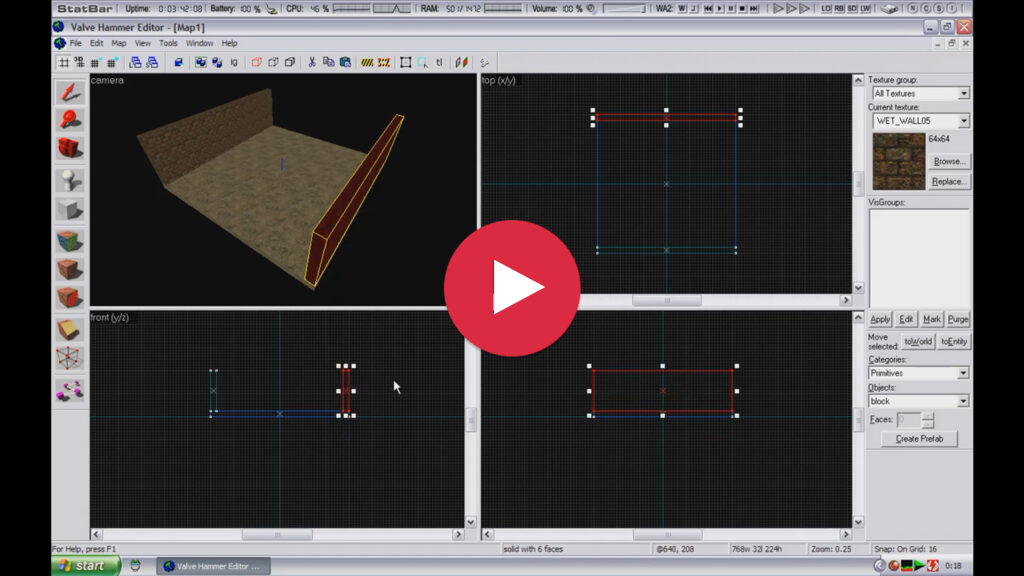Select the Apply Current Texture tool
This screenshot has width=1024, height=576.
[70, 269]
